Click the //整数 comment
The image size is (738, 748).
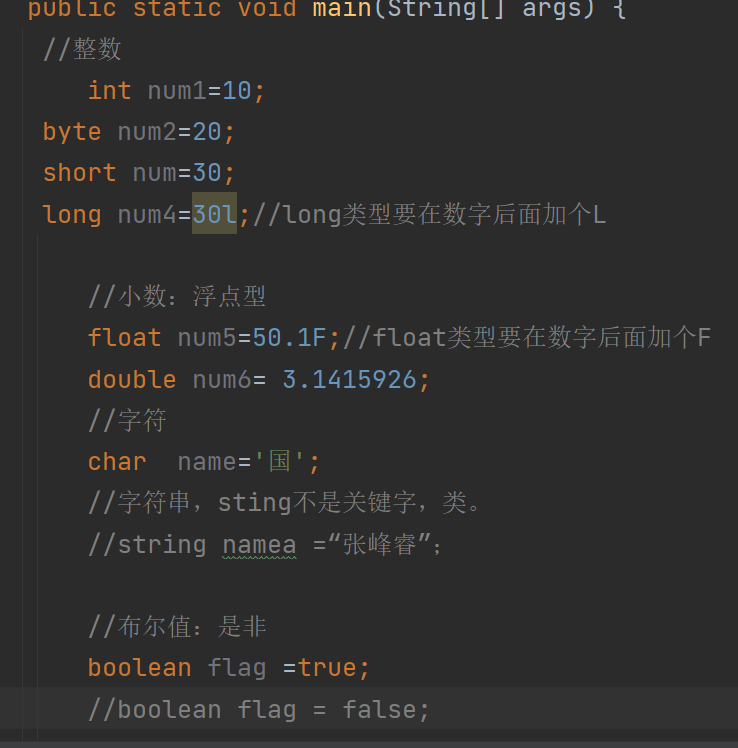[83, 50]
